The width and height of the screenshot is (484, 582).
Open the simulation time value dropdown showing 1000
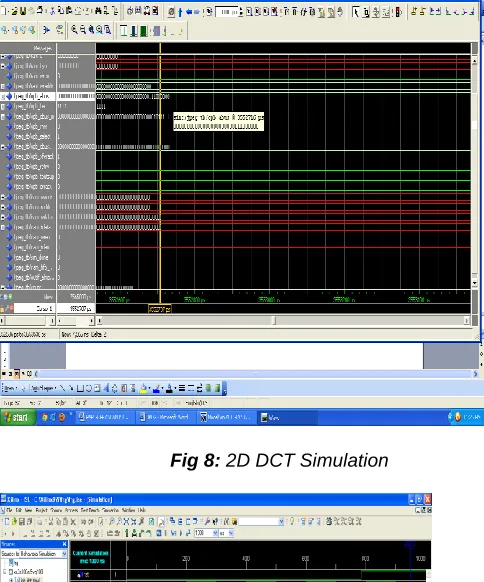[215, 533]
